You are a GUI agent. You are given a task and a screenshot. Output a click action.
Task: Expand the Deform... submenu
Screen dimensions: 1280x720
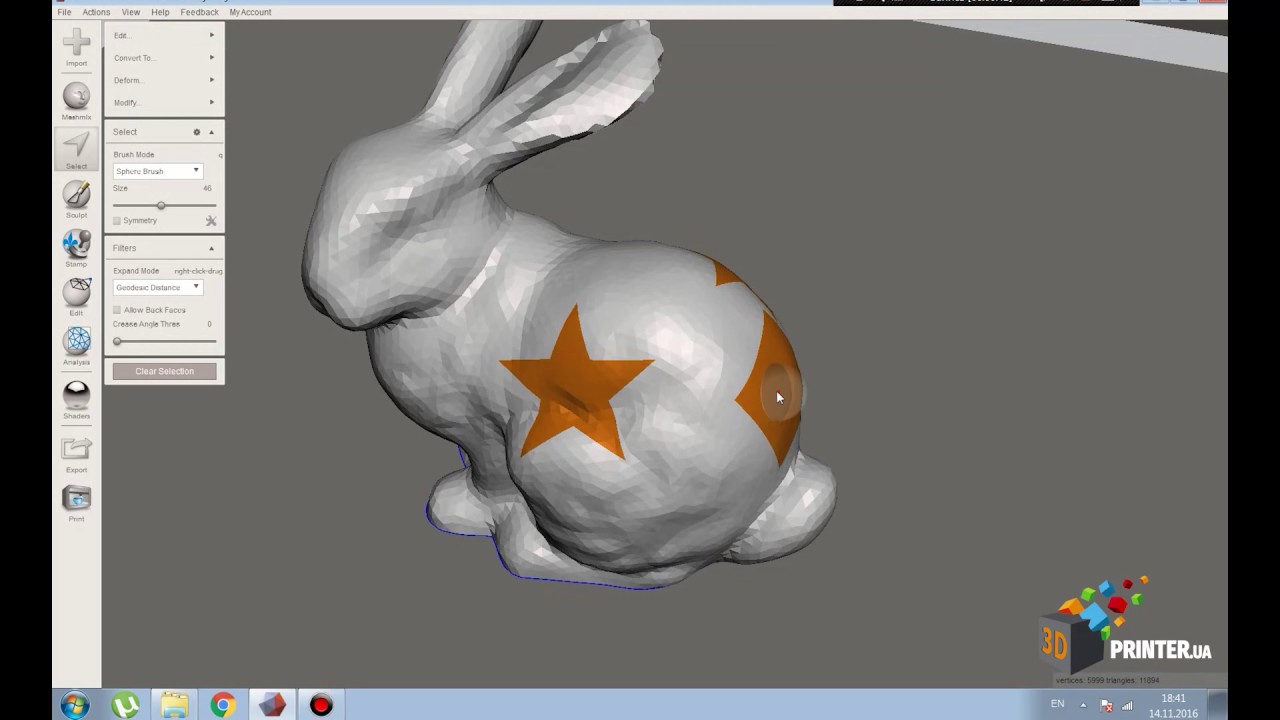[x=164, y=80]
